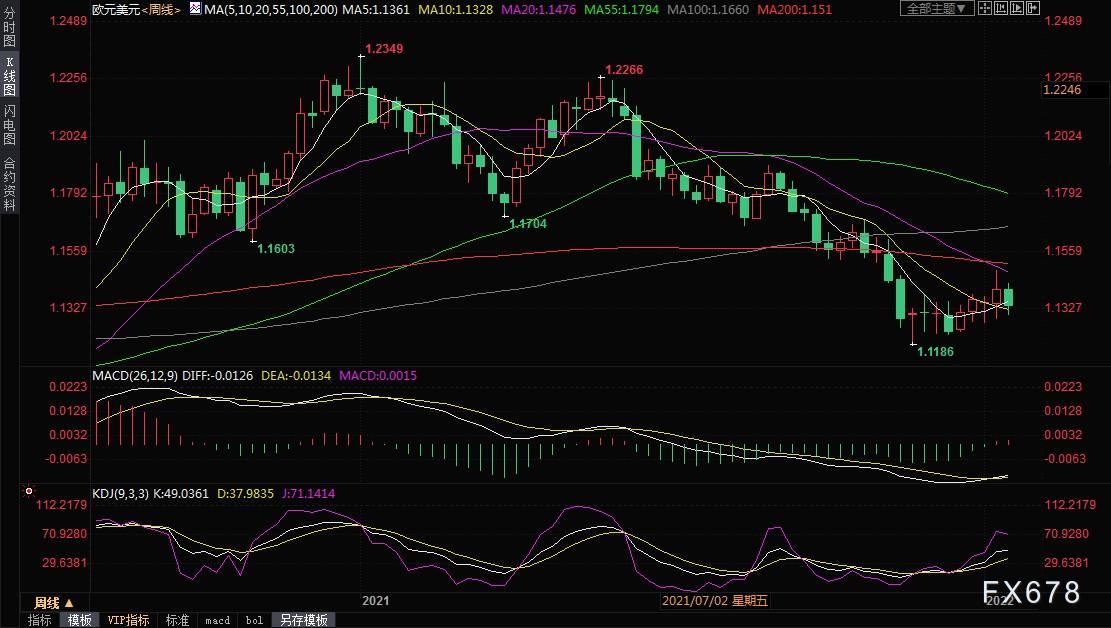Click the expand-panel arrow icon
This screenshot has height=628, width=1111.
click(x=1033, y=9)
